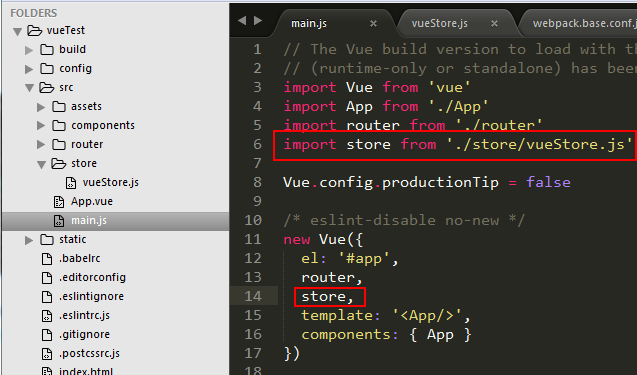
Task: Place cursor on 'store,' at line 14
Action: point(327,297)
